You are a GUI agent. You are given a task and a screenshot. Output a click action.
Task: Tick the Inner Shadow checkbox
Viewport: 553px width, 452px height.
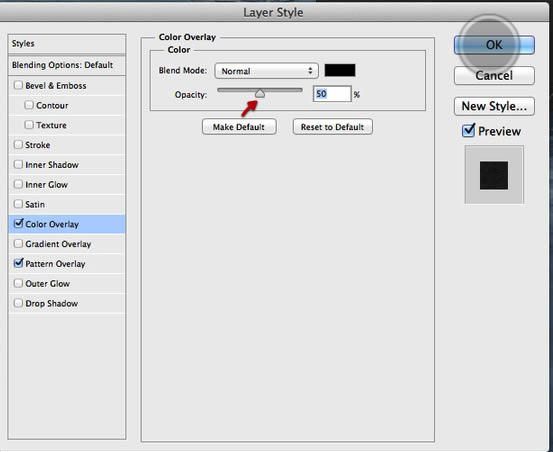[18, 164]
